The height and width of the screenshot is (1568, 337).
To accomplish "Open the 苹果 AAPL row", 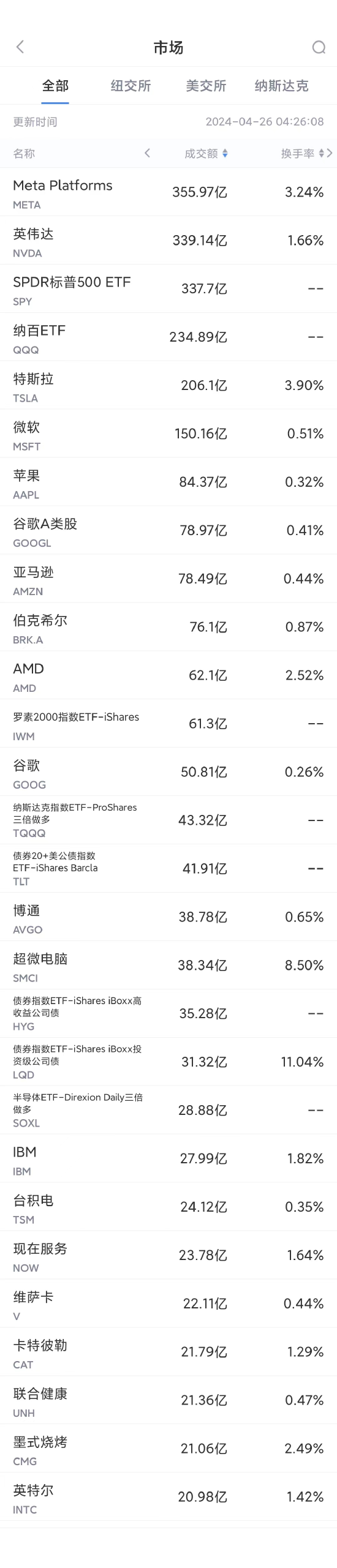I will (168, 482).
